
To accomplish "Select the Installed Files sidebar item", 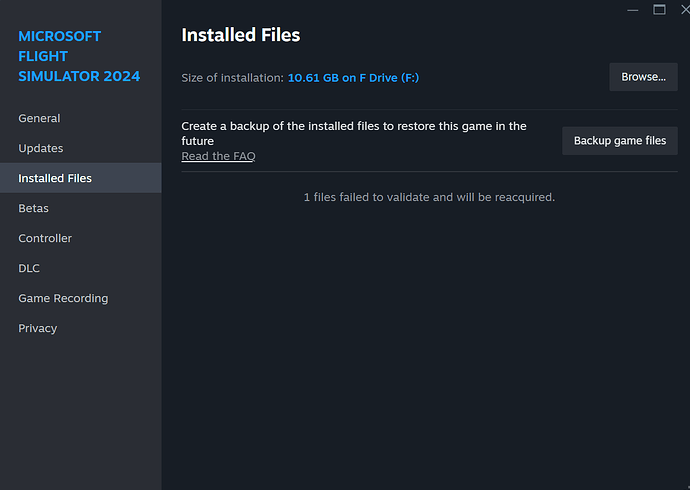I will point(55,178).
